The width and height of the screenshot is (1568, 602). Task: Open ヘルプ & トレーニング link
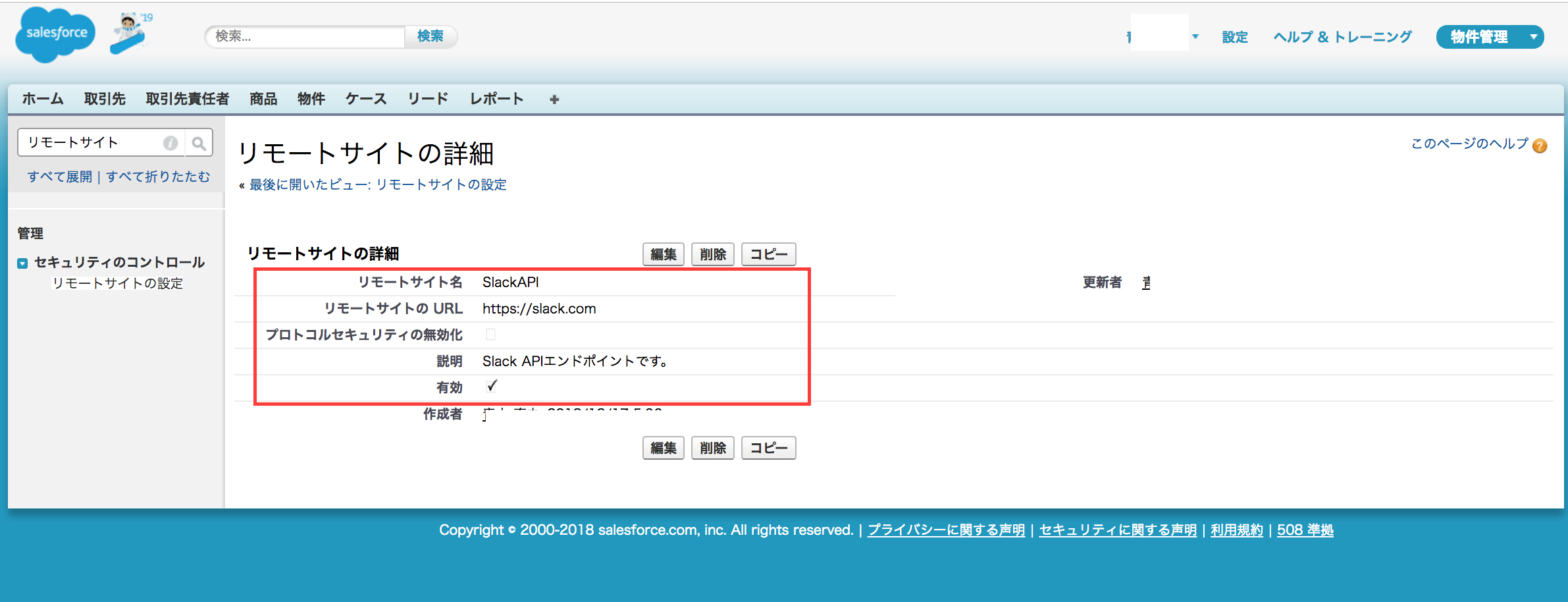click(x=1342, y=37)
